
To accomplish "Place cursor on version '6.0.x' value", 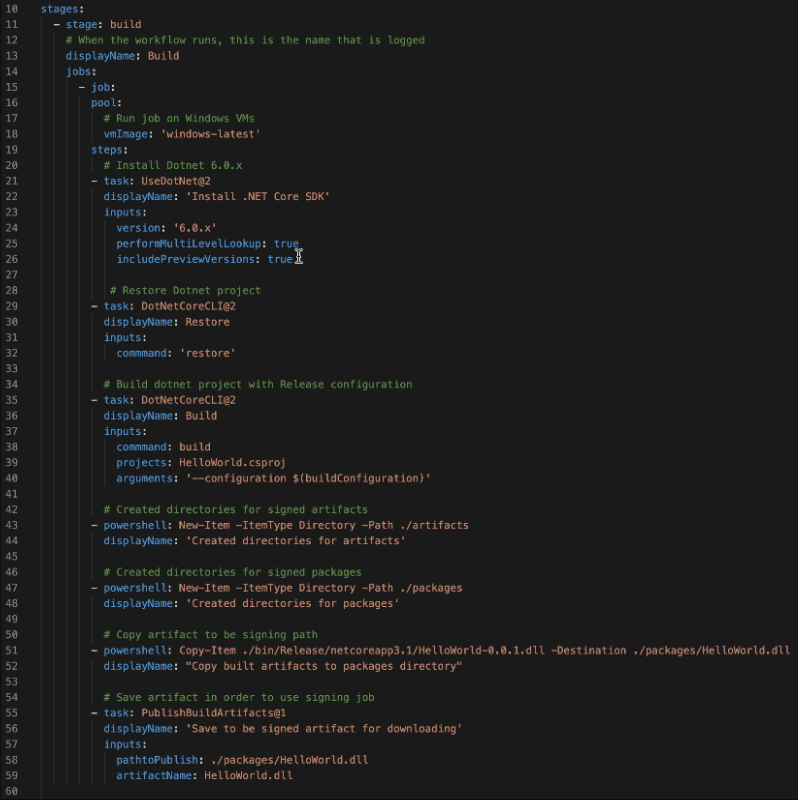I will point(192,228).
